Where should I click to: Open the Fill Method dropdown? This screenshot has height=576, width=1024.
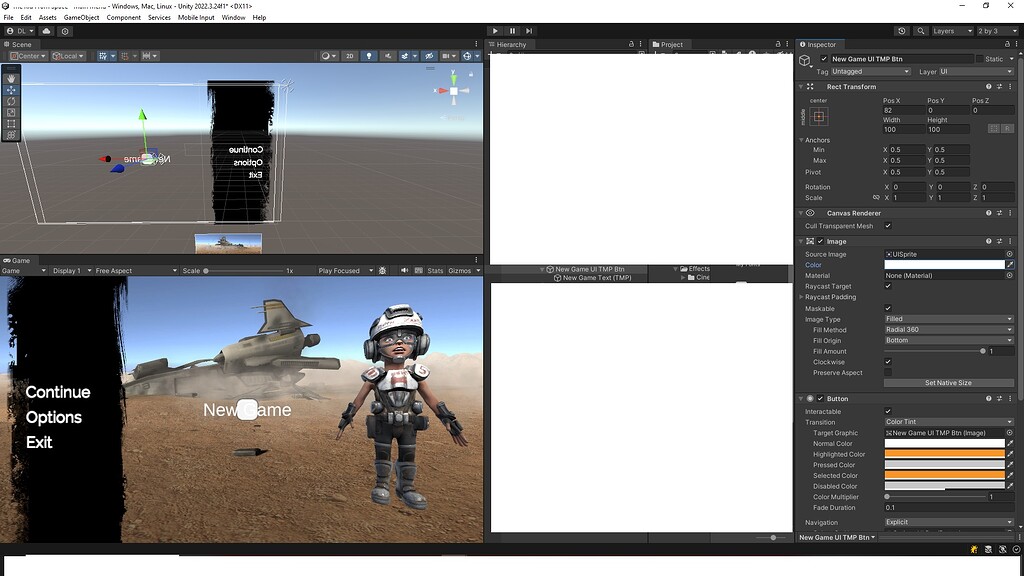(948, 329)
